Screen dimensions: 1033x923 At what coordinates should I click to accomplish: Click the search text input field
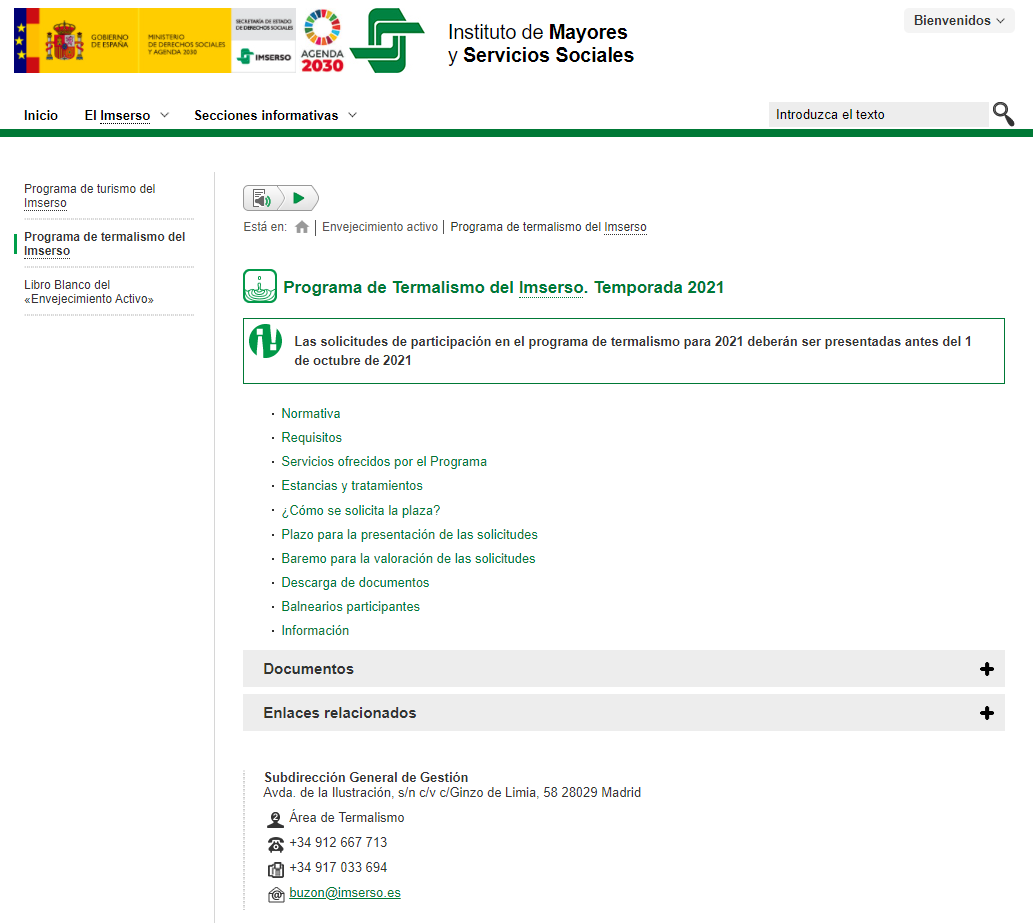pyautogui.click(x=878, y=115)
